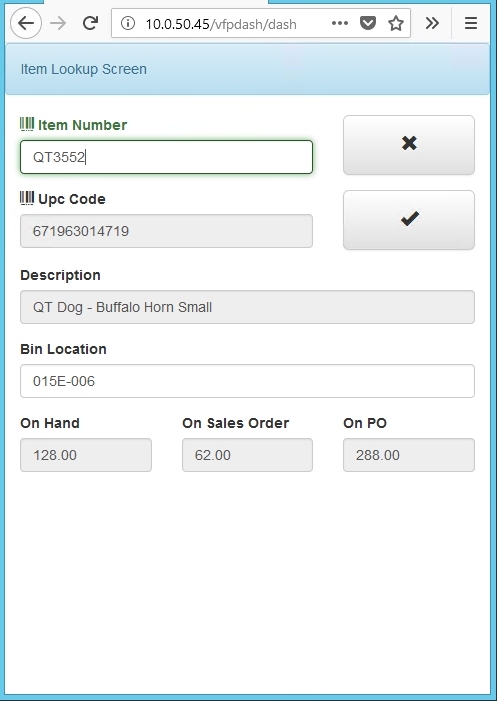Click the checkmark confirm button
497x701 pixels.
pyautogui.click(x=409, y=220)
